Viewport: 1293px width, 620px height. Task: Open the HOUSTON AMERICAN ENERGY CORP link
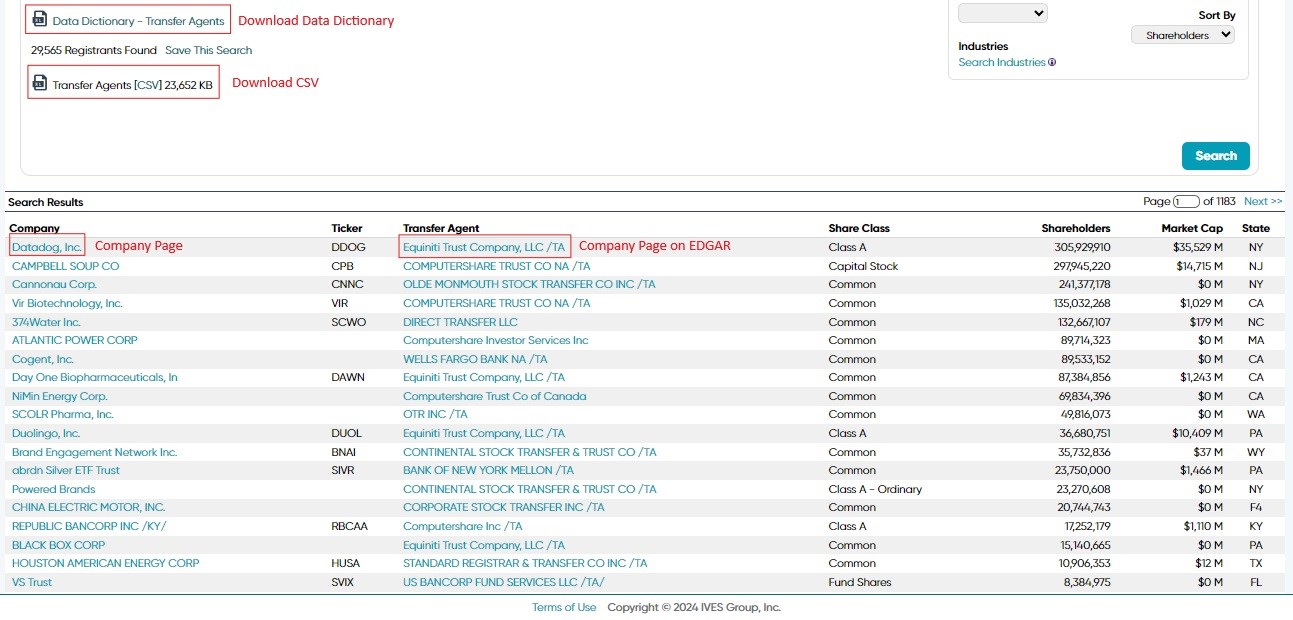pos(106,563)
